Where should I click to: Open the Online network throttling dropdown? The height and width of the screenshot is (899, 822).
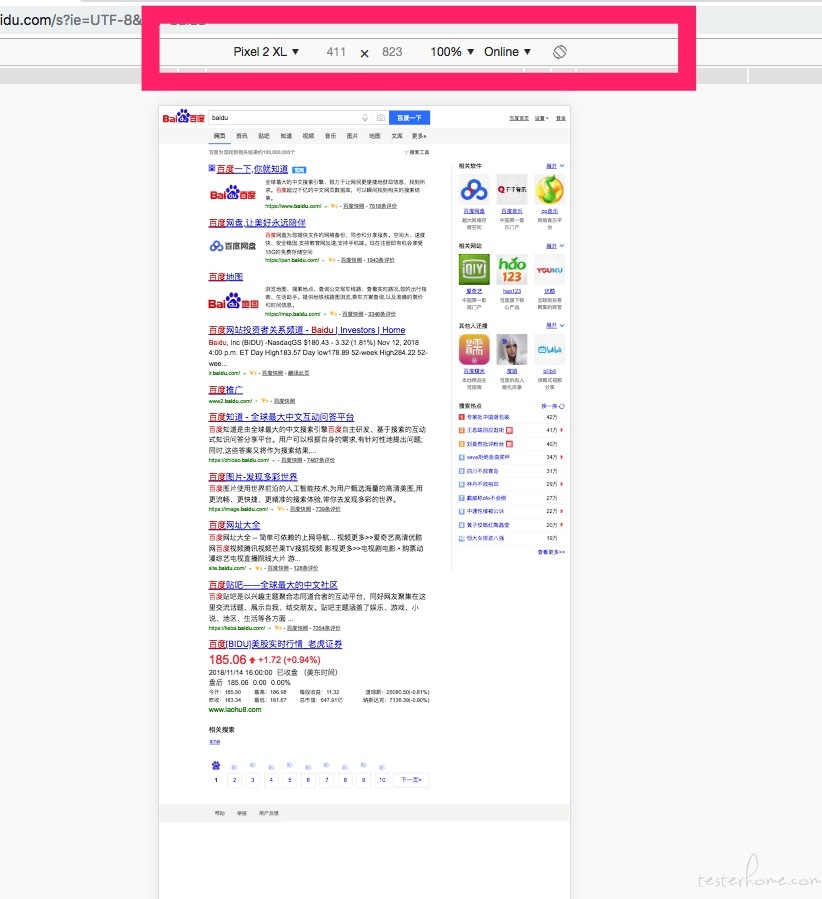(507, 52)
